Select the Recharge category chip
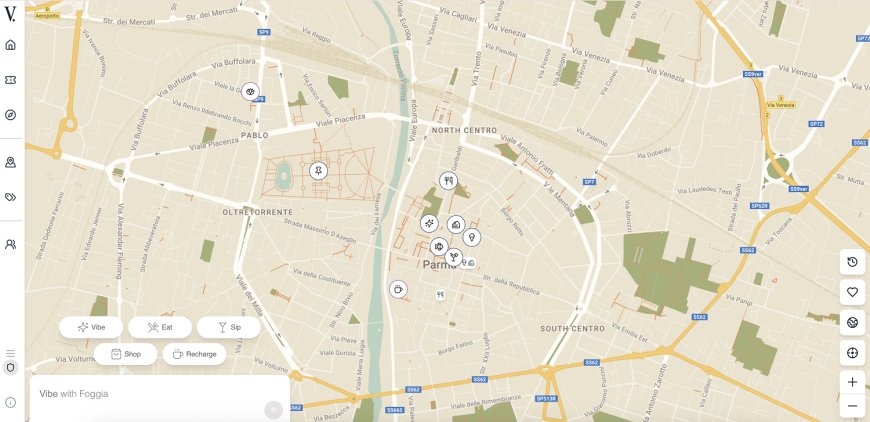Screen dimensions: 870x422 [194, 354]
